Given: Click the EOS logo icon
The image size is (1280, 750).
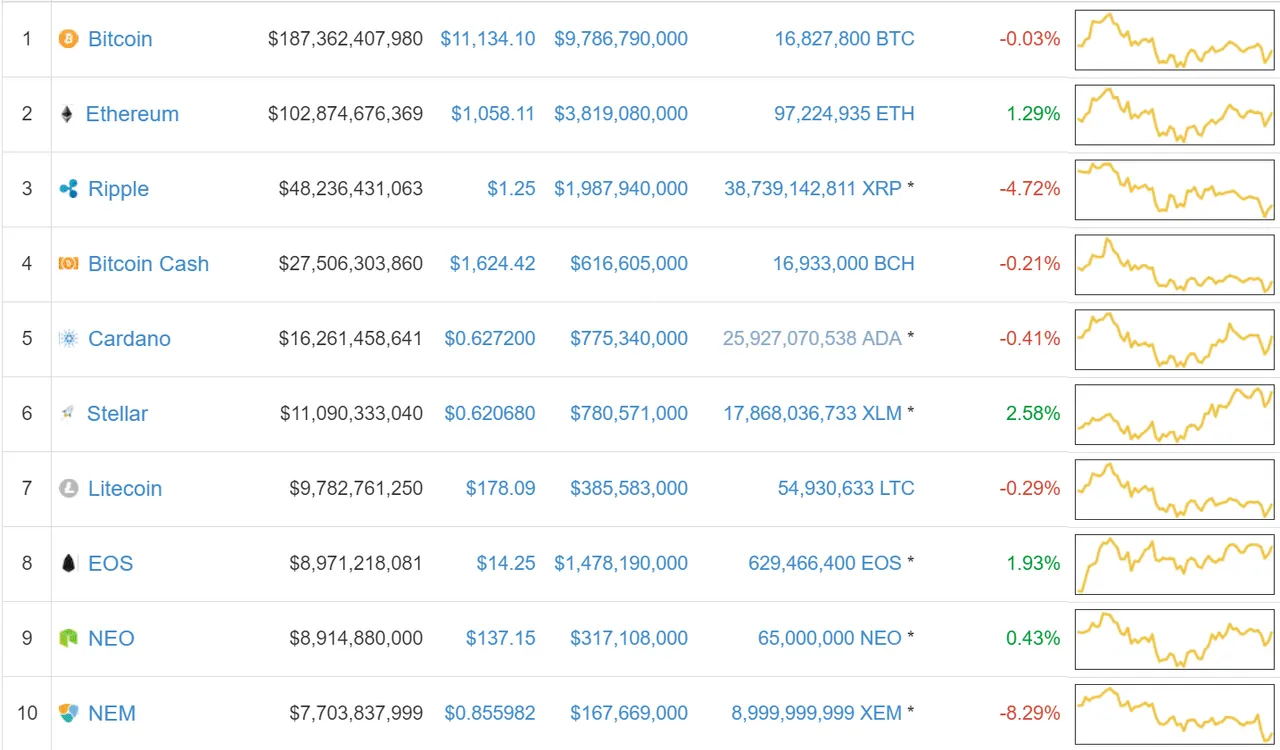Looking at the screenshot, I should [68, 564].
